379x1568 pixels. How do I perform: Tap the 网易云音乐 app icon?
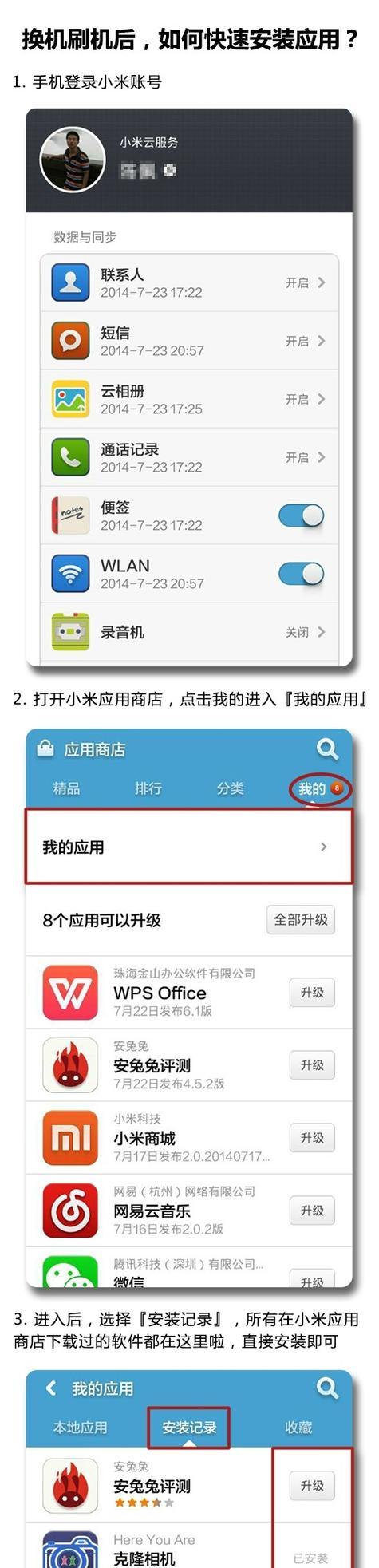click(x=70, y=1210)
